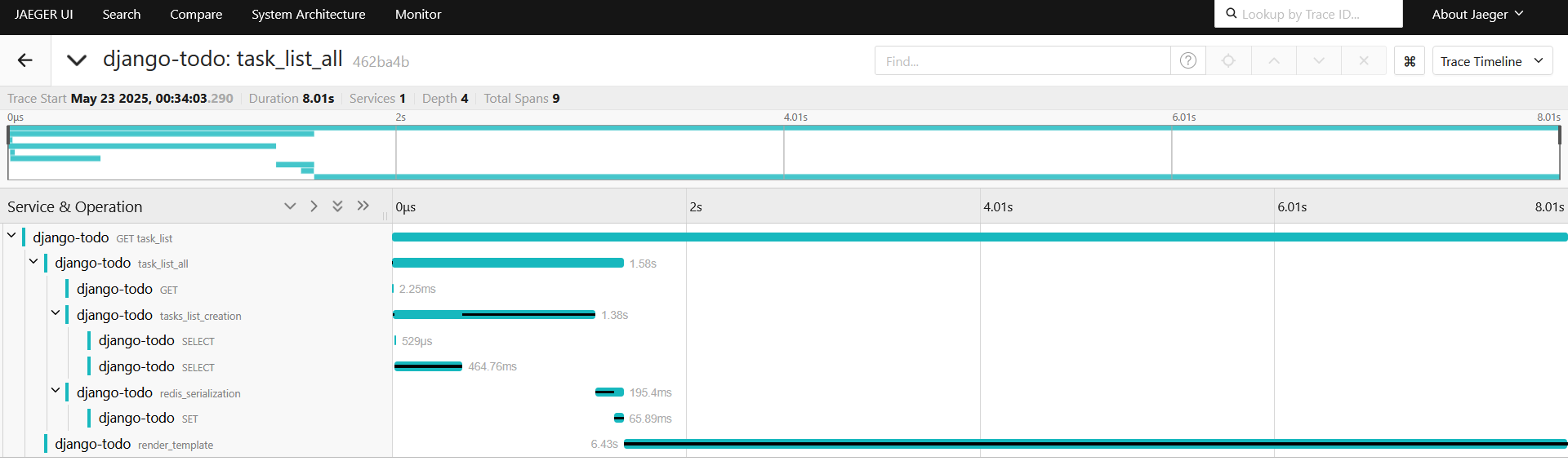Collapse the trace header chevron
Screen dimensions: 1568x461
click(77, 60)
